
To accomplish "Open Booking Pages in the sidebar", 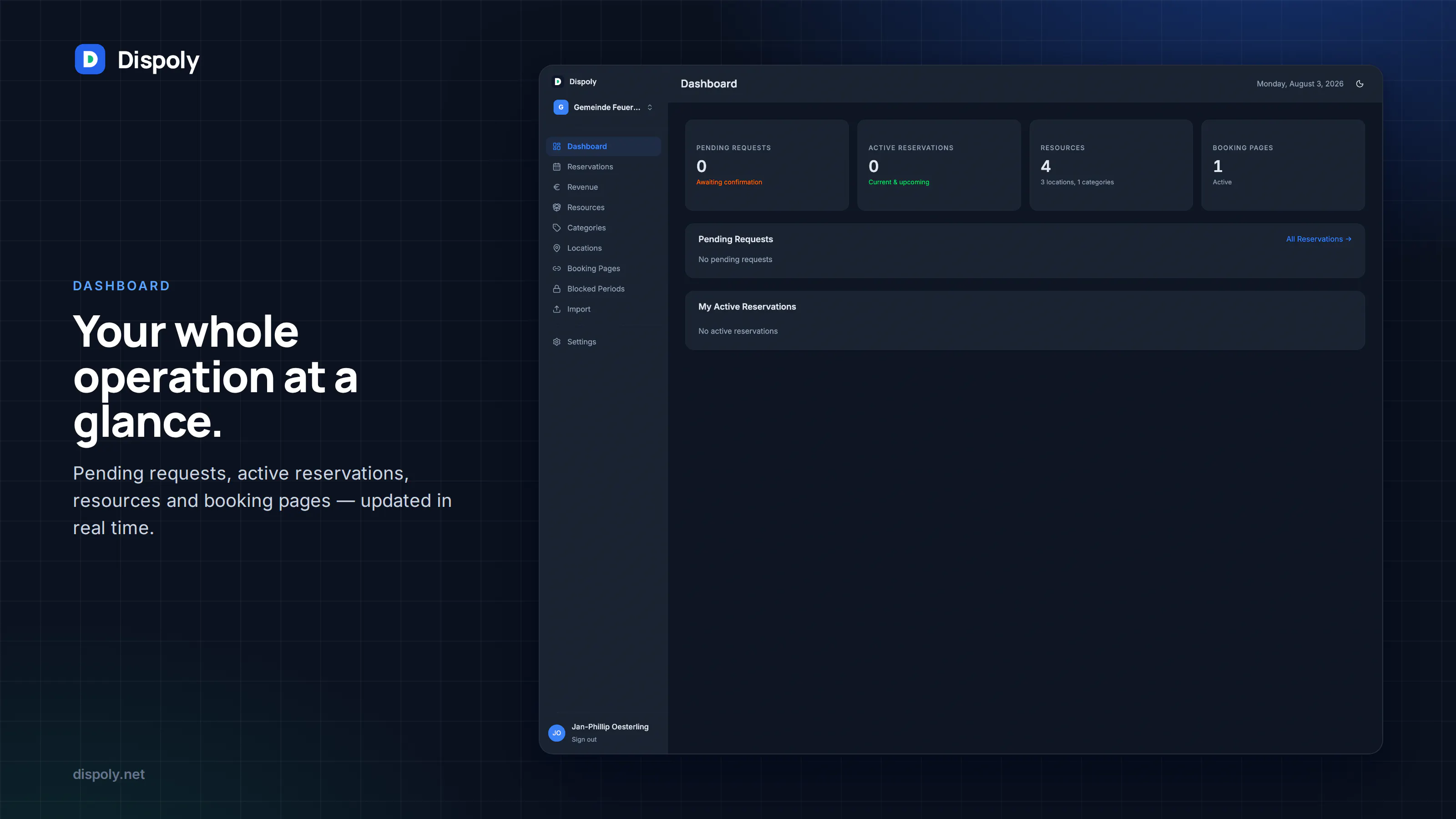I will point(603,268).
